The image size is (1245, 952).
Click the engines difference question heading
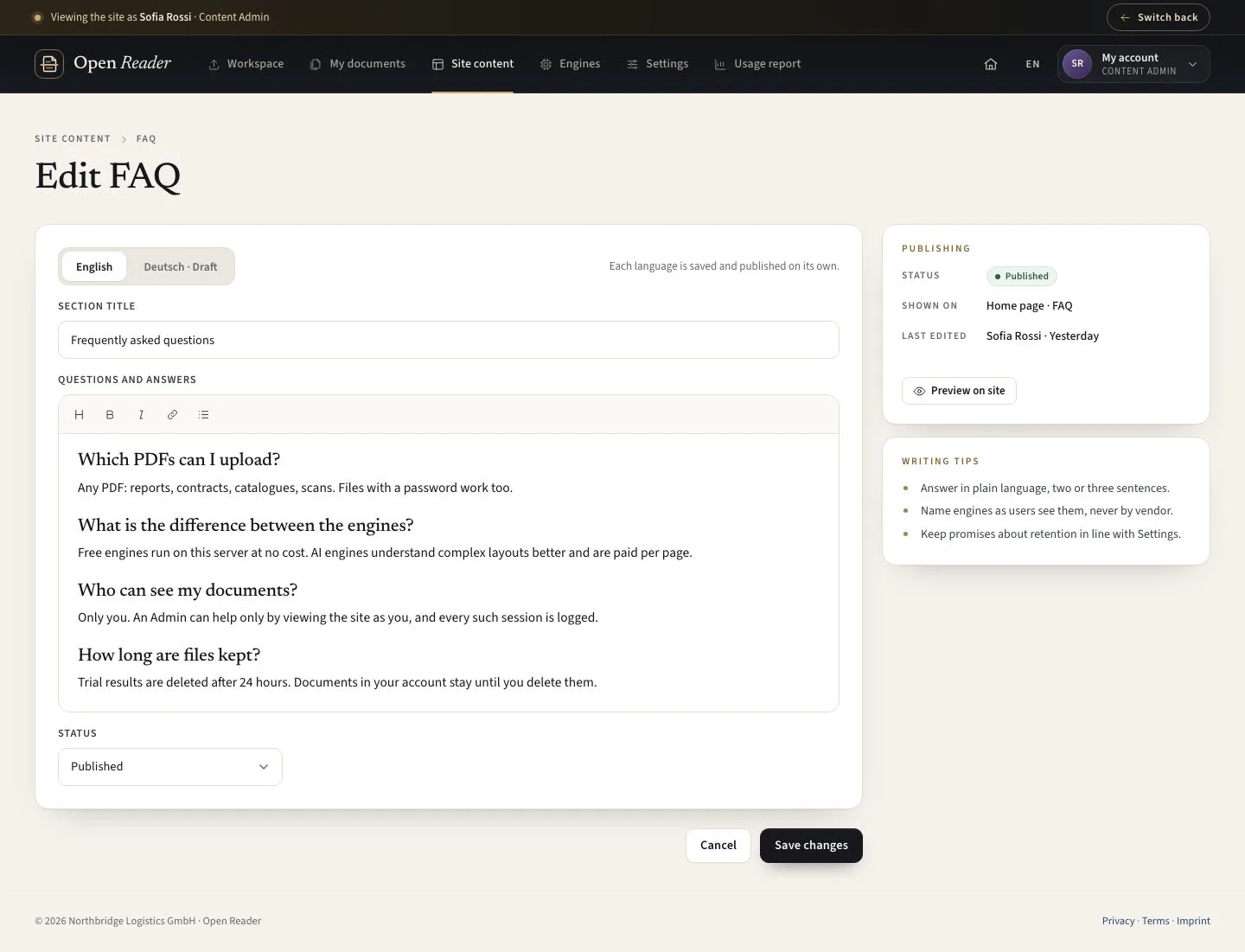246,525
